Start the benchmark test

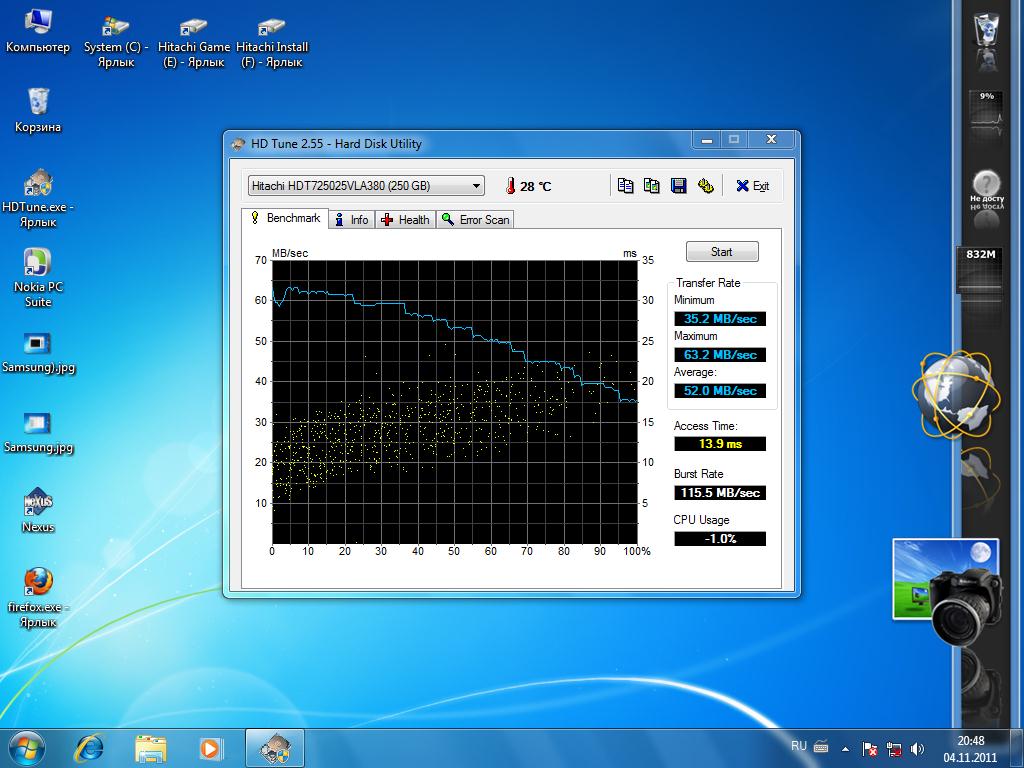[722, 251]
